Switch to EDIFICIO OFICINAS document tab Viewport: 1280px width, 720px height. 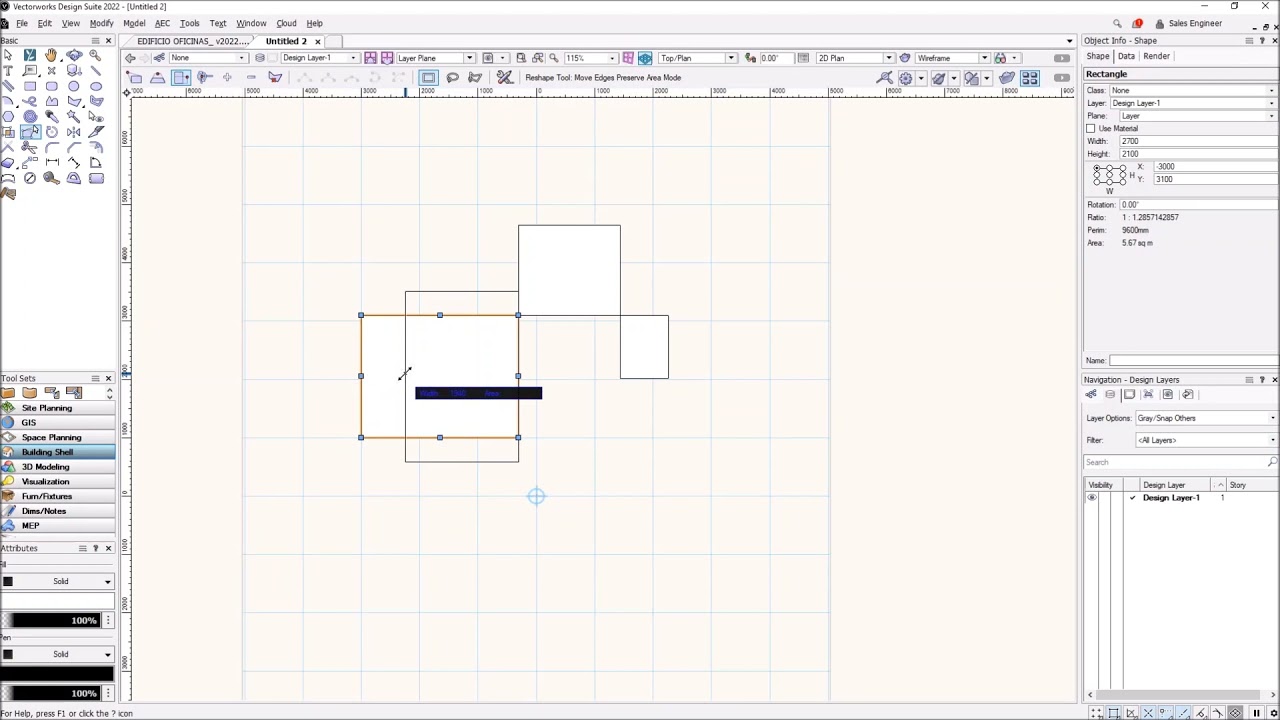click(193, 41)
